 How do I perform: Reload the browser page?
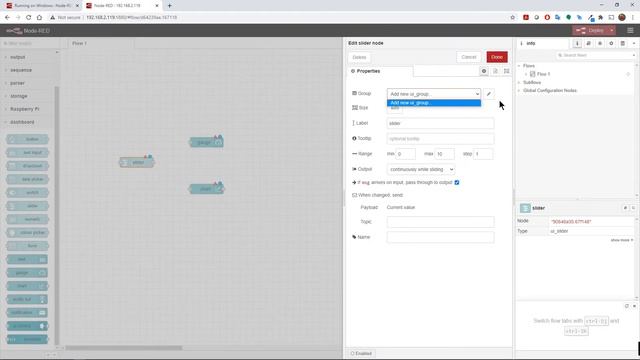(x=29, y=18)
